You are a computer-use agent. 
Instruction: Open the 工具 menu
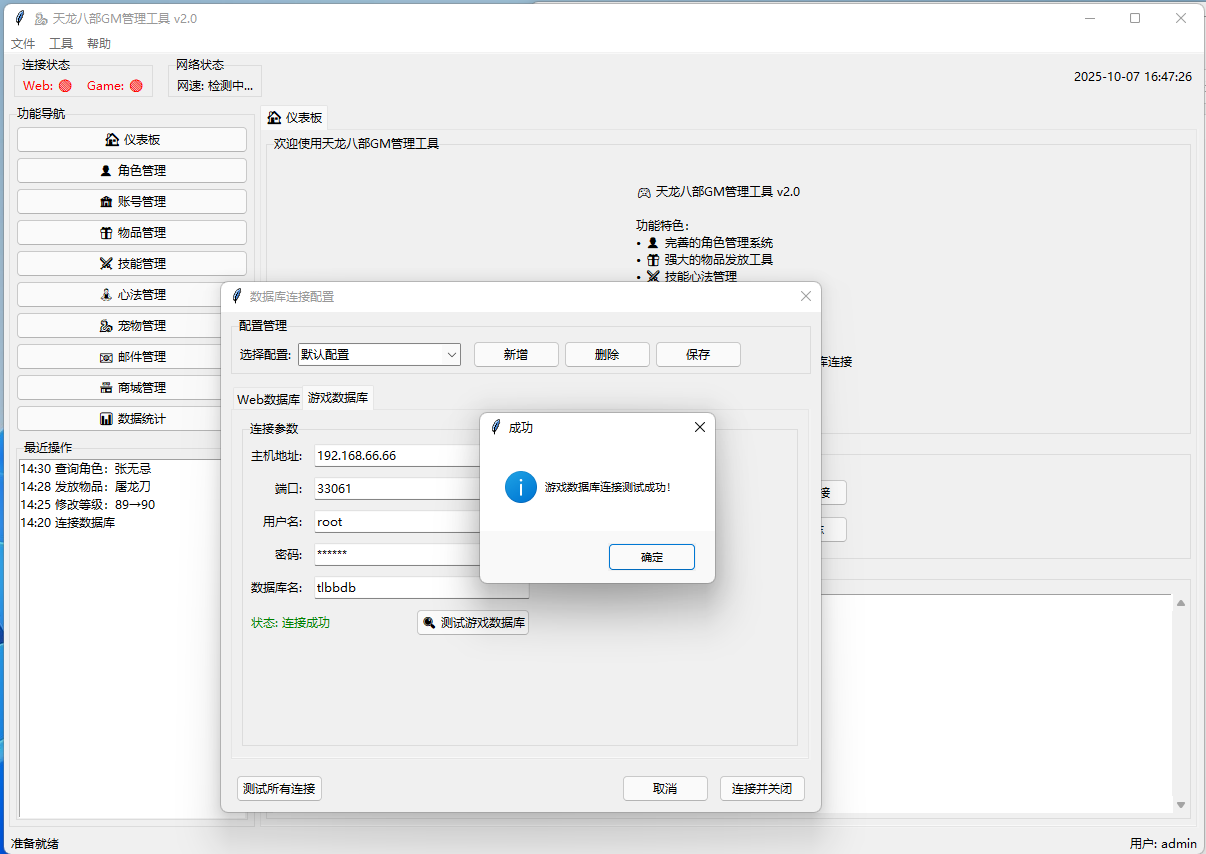[x=61, y=44]
